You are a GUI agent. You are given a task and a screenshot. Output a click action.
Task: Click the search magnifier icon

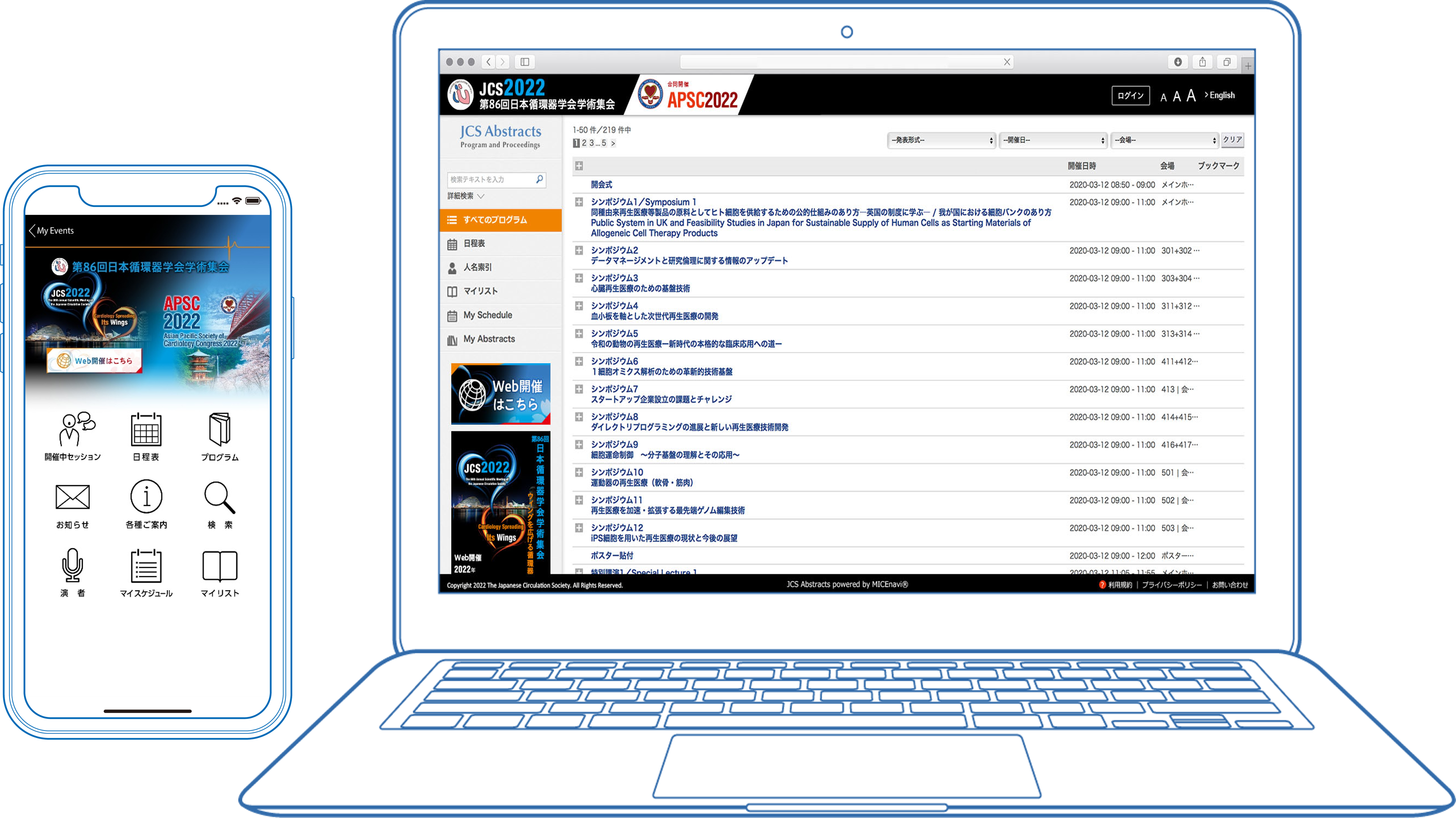click(x=539, y=180)
